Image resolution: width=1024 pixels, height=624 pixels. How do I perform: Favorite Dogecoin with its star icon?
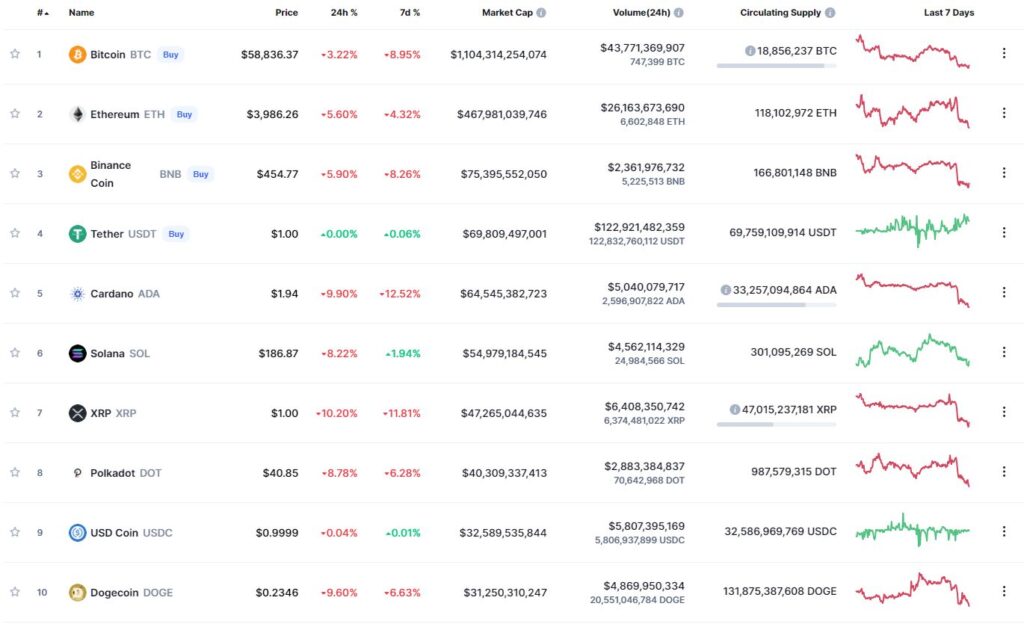15,592
